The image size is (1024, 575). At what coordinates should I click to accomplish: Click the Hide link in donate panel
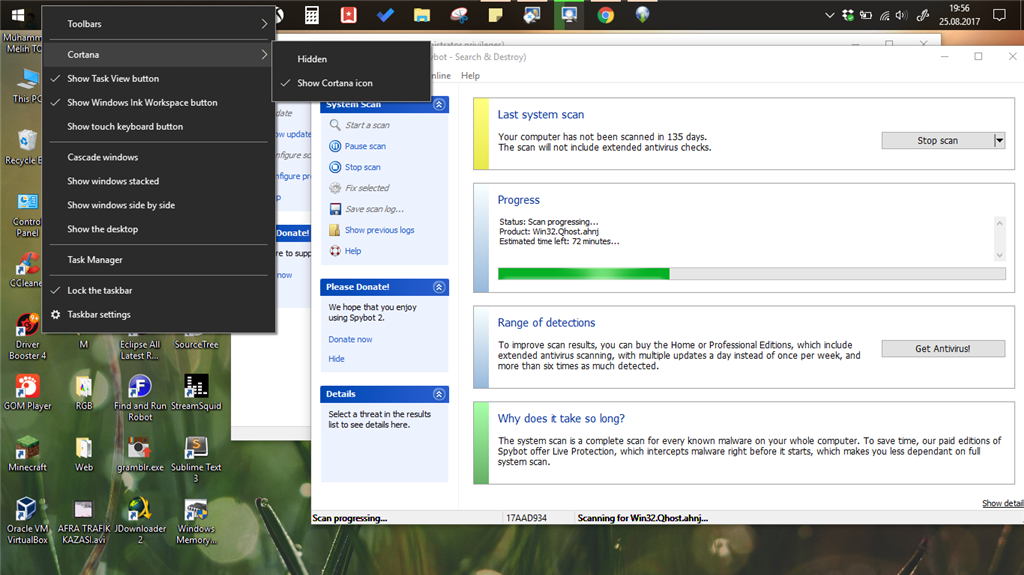click(336, 359)
